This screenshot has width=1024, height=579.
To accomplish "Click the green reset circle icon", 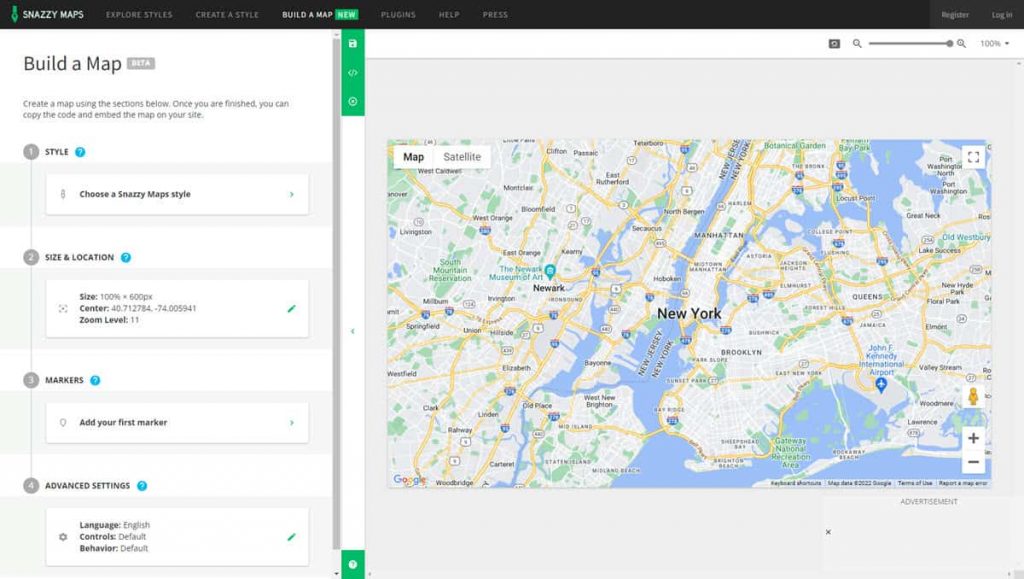I will point(353,101).
